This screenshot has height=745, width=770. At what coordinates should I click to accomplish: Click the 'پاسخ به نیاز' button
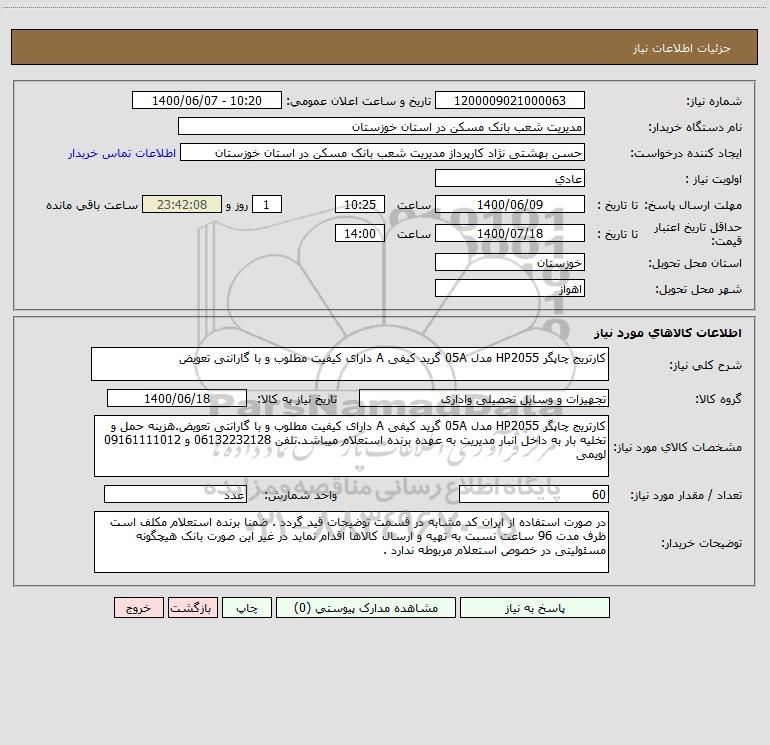tap(535, 608)
